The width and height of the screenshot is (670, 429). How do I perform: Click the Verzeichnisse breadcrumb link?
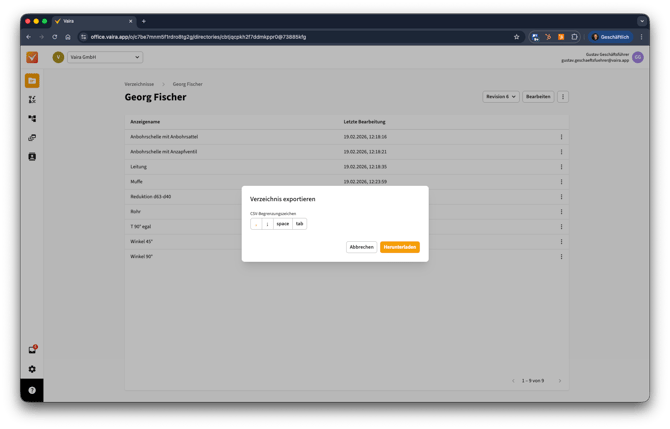pos(139,84)
